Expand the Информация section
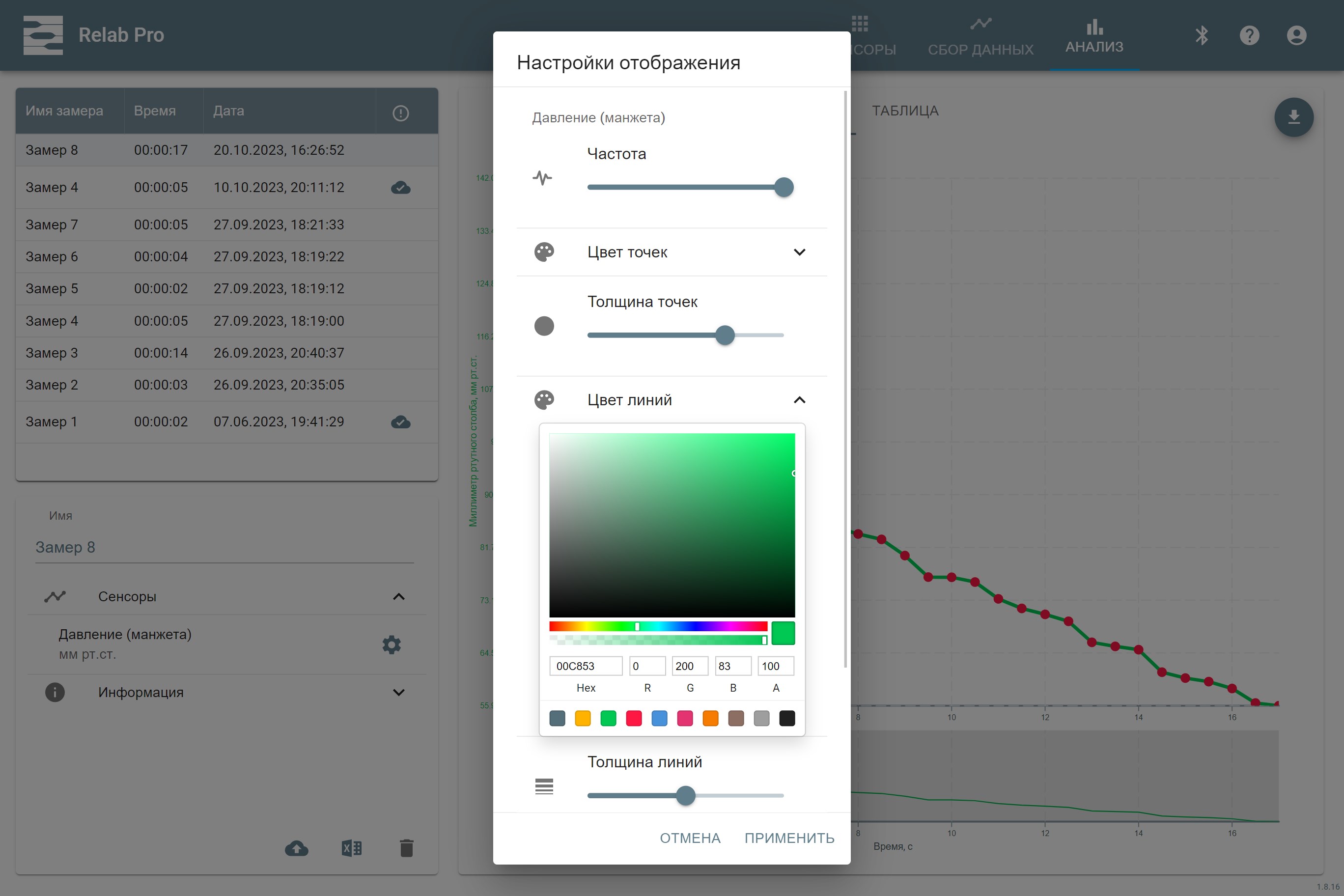This screenshot has width=1344, height=896. [398, 693]
